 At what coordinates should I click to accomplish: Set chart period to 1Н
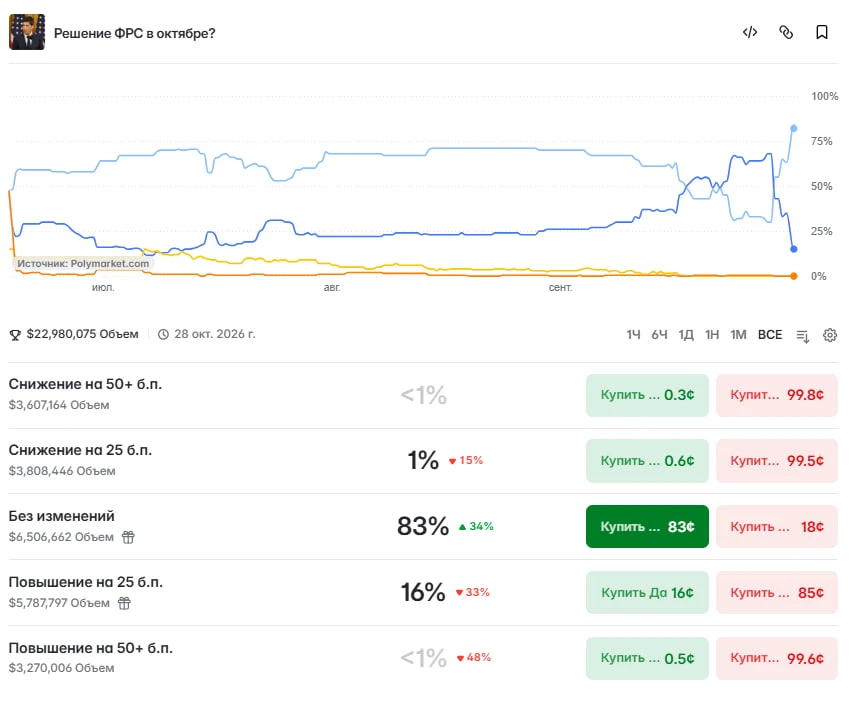click(712, 335)
